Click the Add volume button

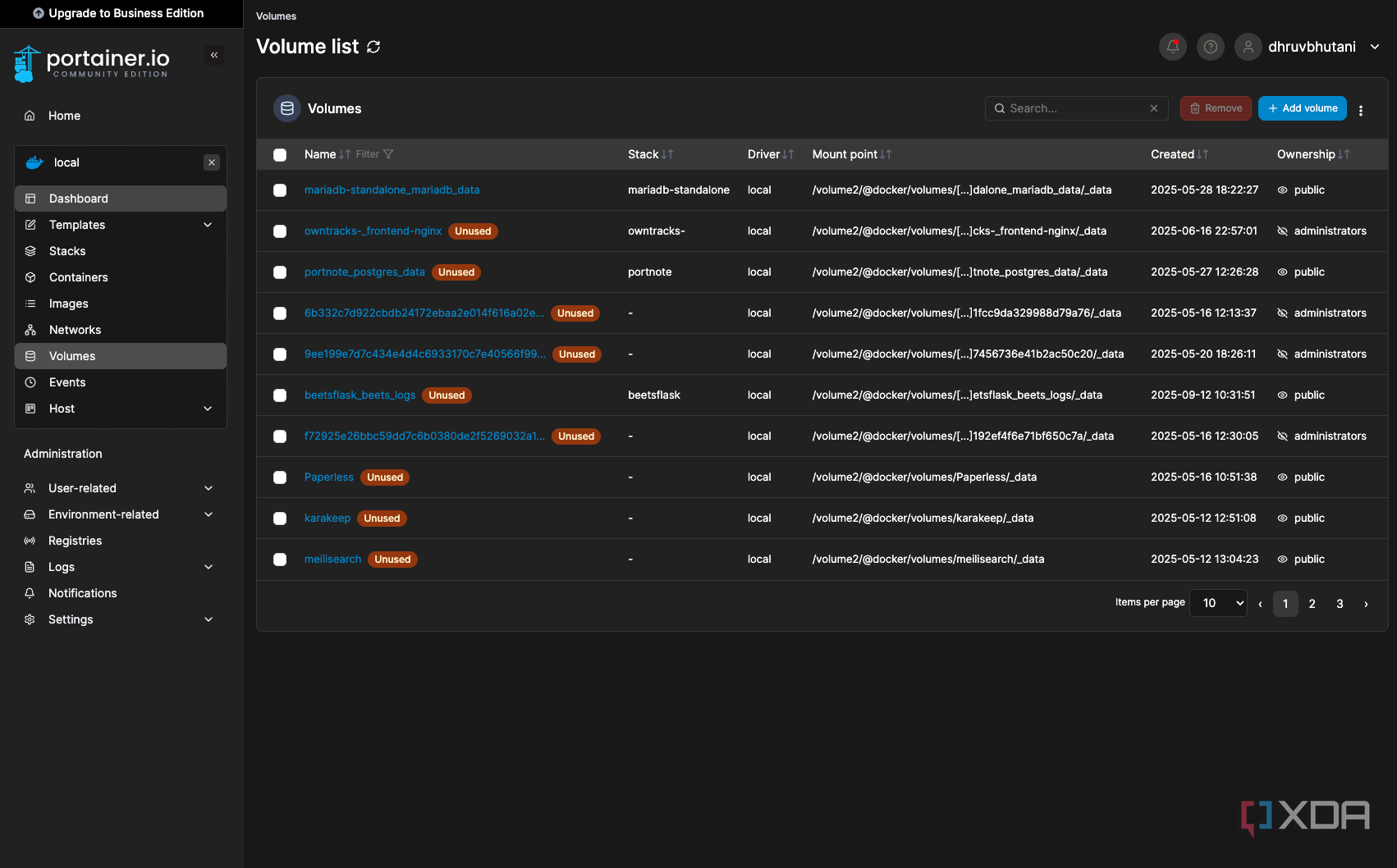(x=1302, y=108)
